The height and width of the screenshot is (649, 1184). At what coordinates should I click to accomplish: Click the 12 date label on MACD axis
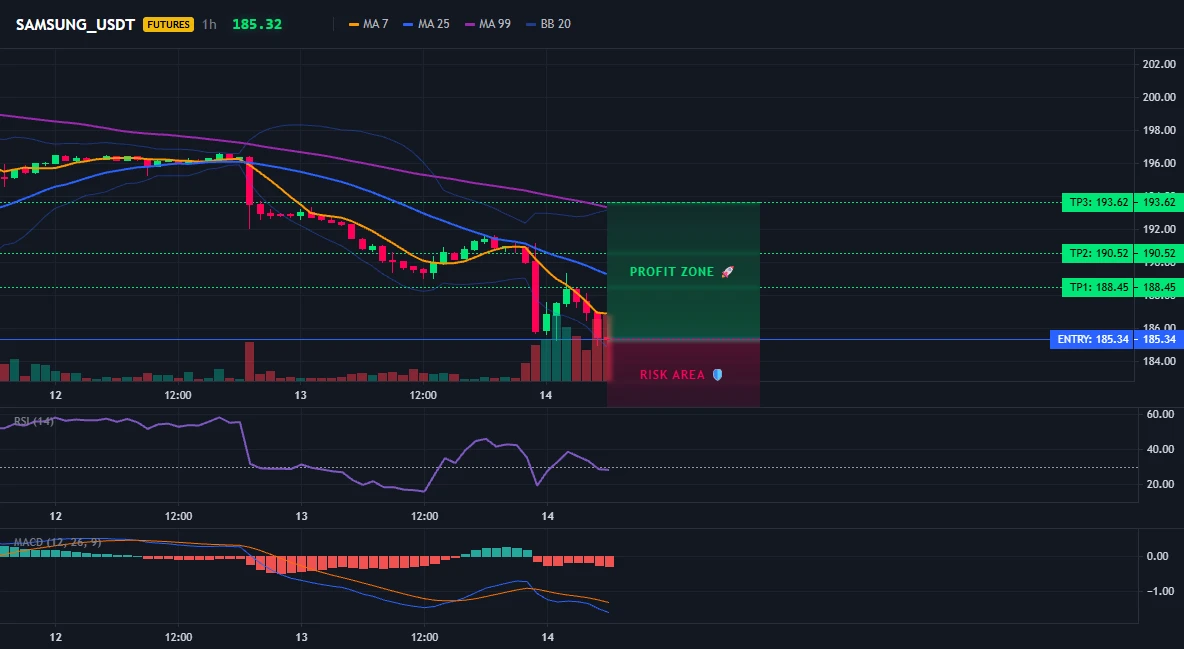coord(56,637)
